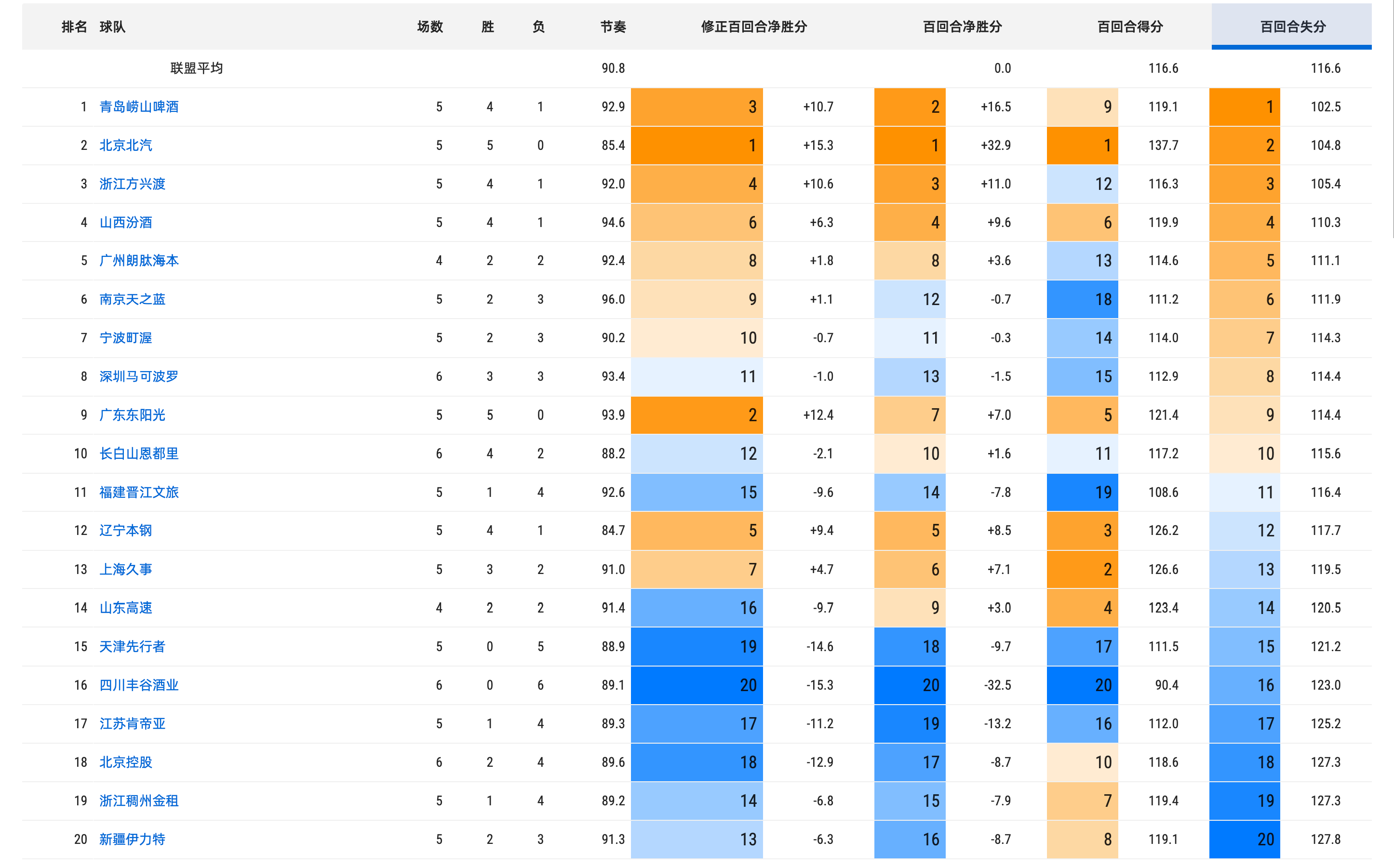Open the 北京北汽 team page
The width and height of the screenshot is (1394, 868).
pyautogui.click(x=126, y=145)
